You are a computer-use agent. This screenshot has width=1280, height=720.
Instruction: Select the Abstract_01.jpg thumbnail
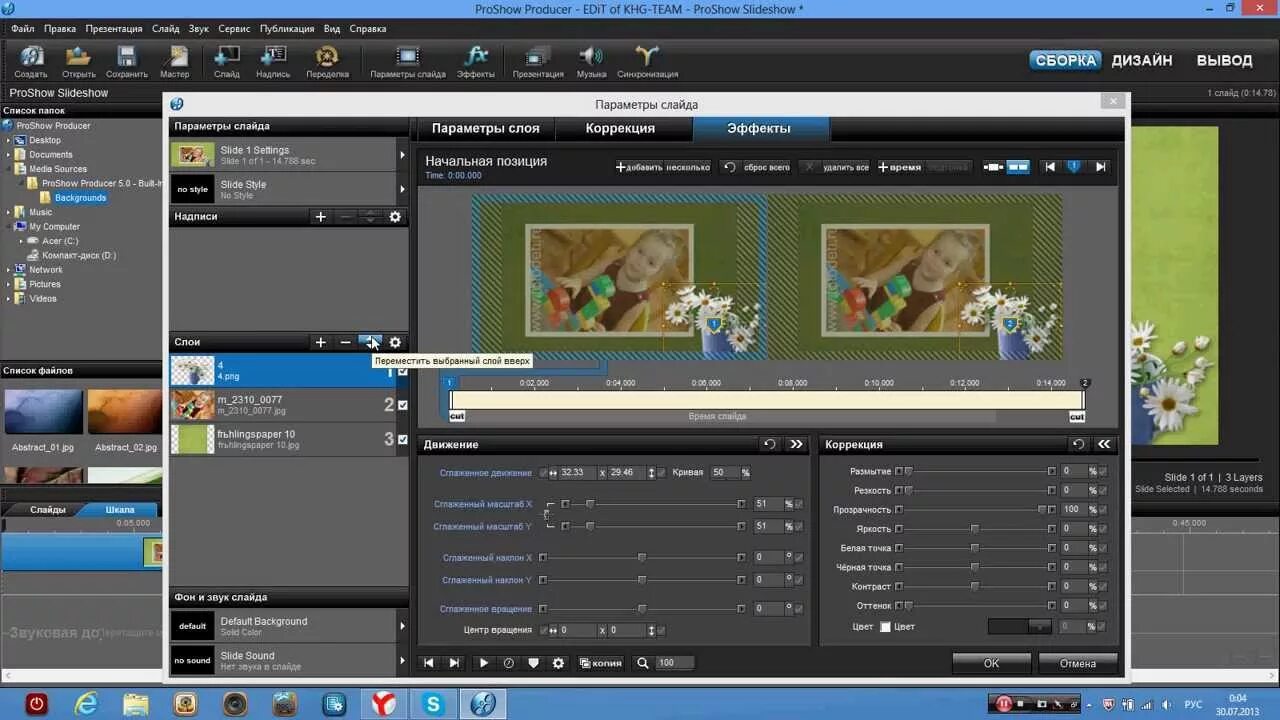tap(43, 412)
